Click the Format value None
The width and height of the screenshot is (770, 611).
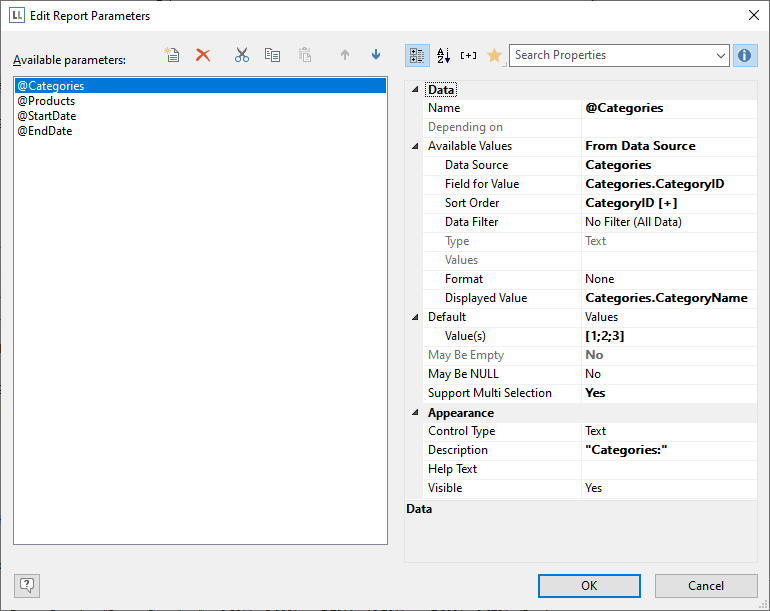point(669,279)
